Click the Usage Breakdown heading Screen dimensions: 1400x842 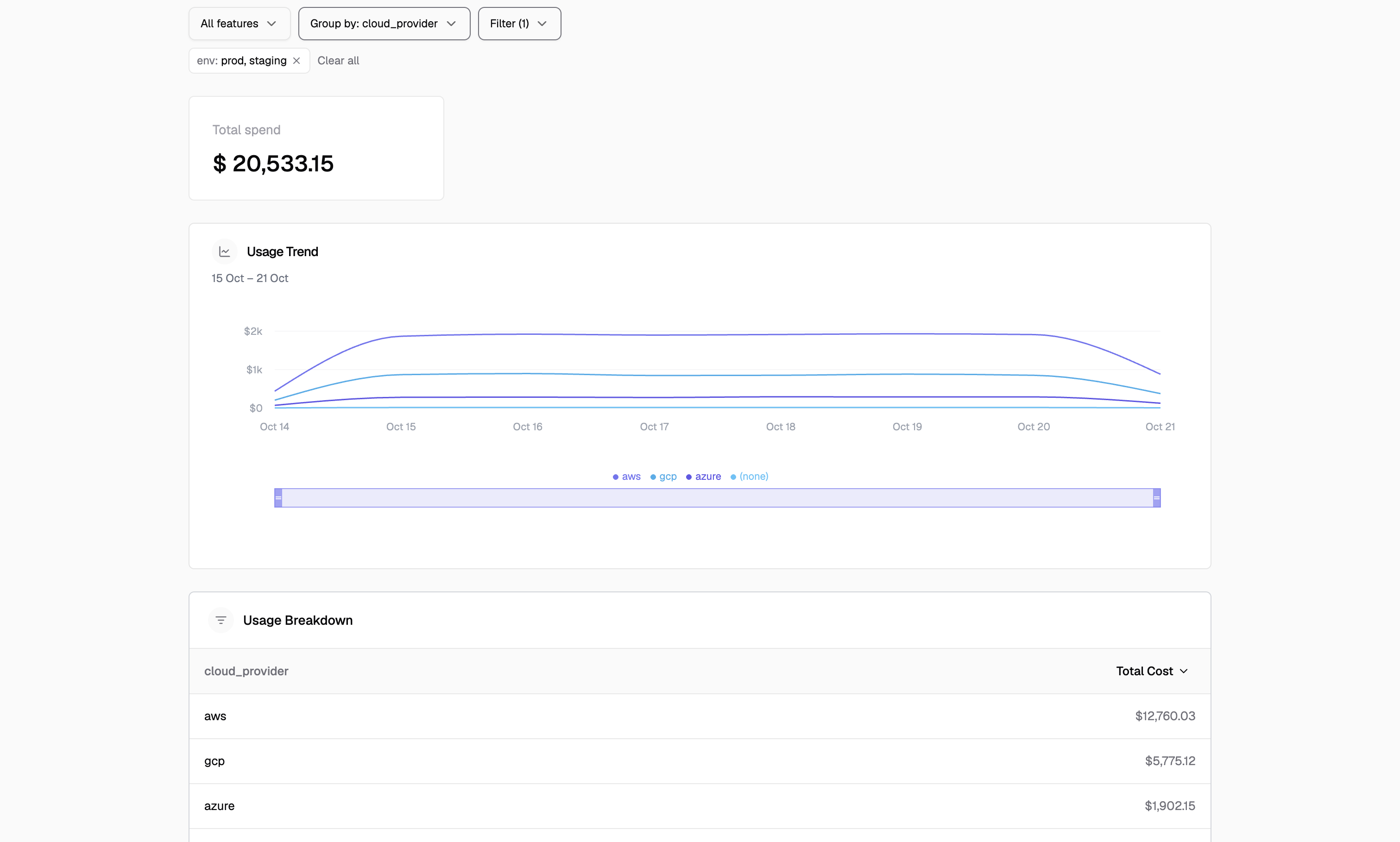[x=297, y=620]
